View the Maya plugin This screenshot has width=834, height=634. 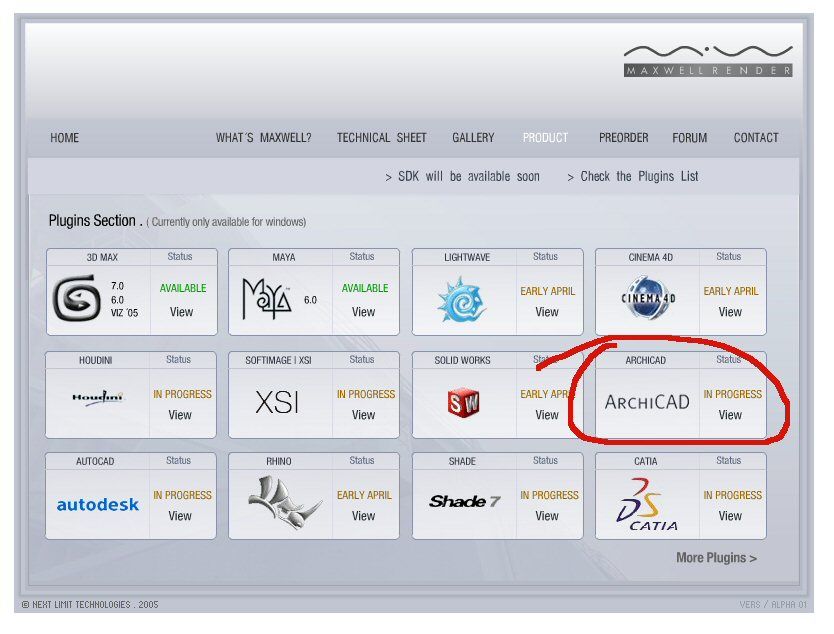(363, 312)
